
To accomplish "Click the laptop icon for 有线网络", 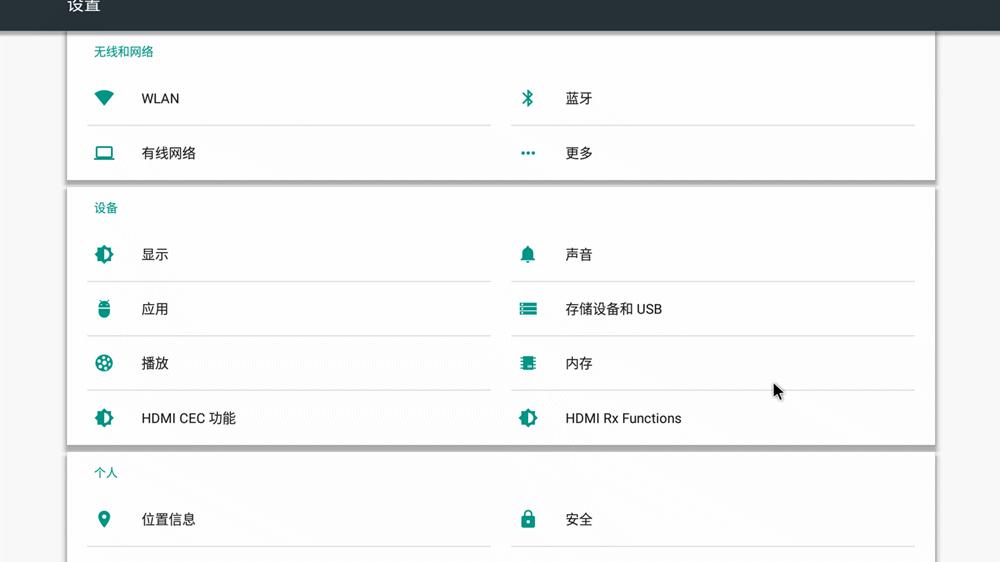I will [x=104, y=153].
